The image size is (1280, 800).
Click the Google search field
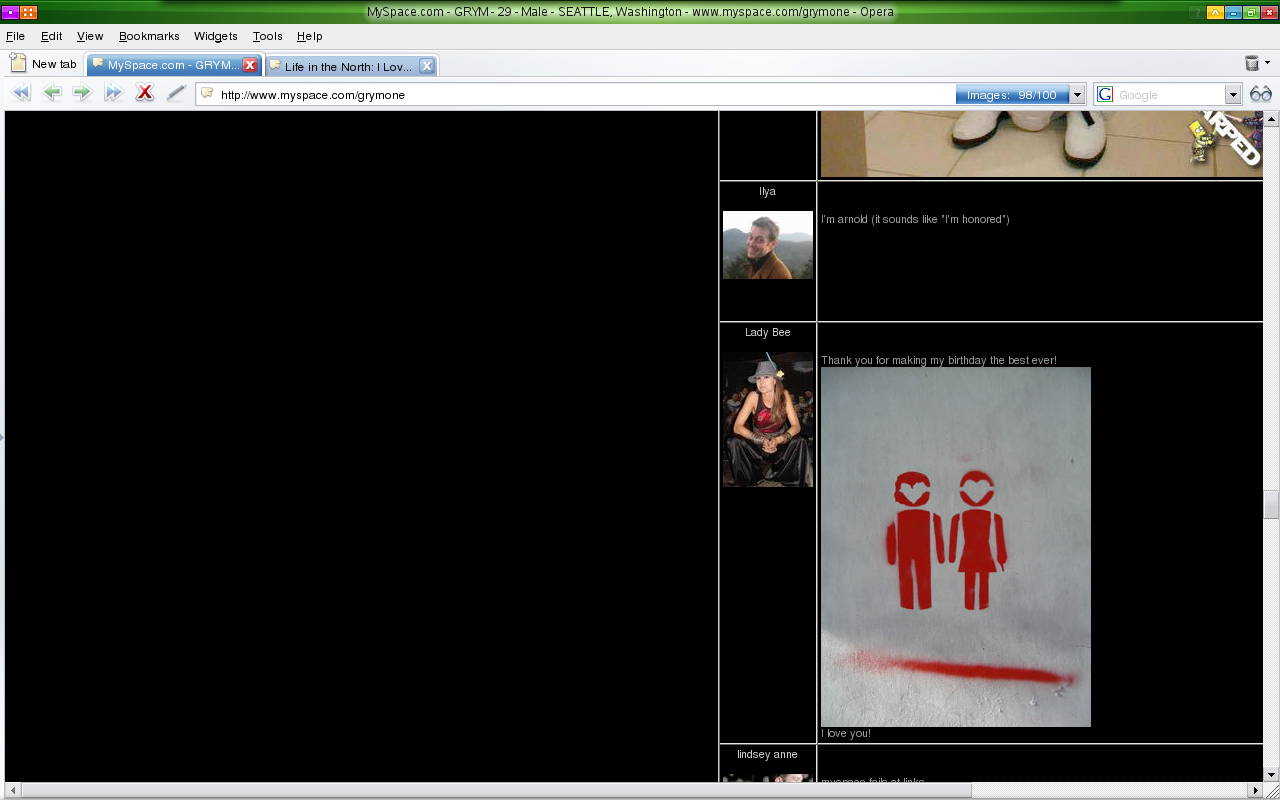pyautogui.click(x=1170, y=95)
